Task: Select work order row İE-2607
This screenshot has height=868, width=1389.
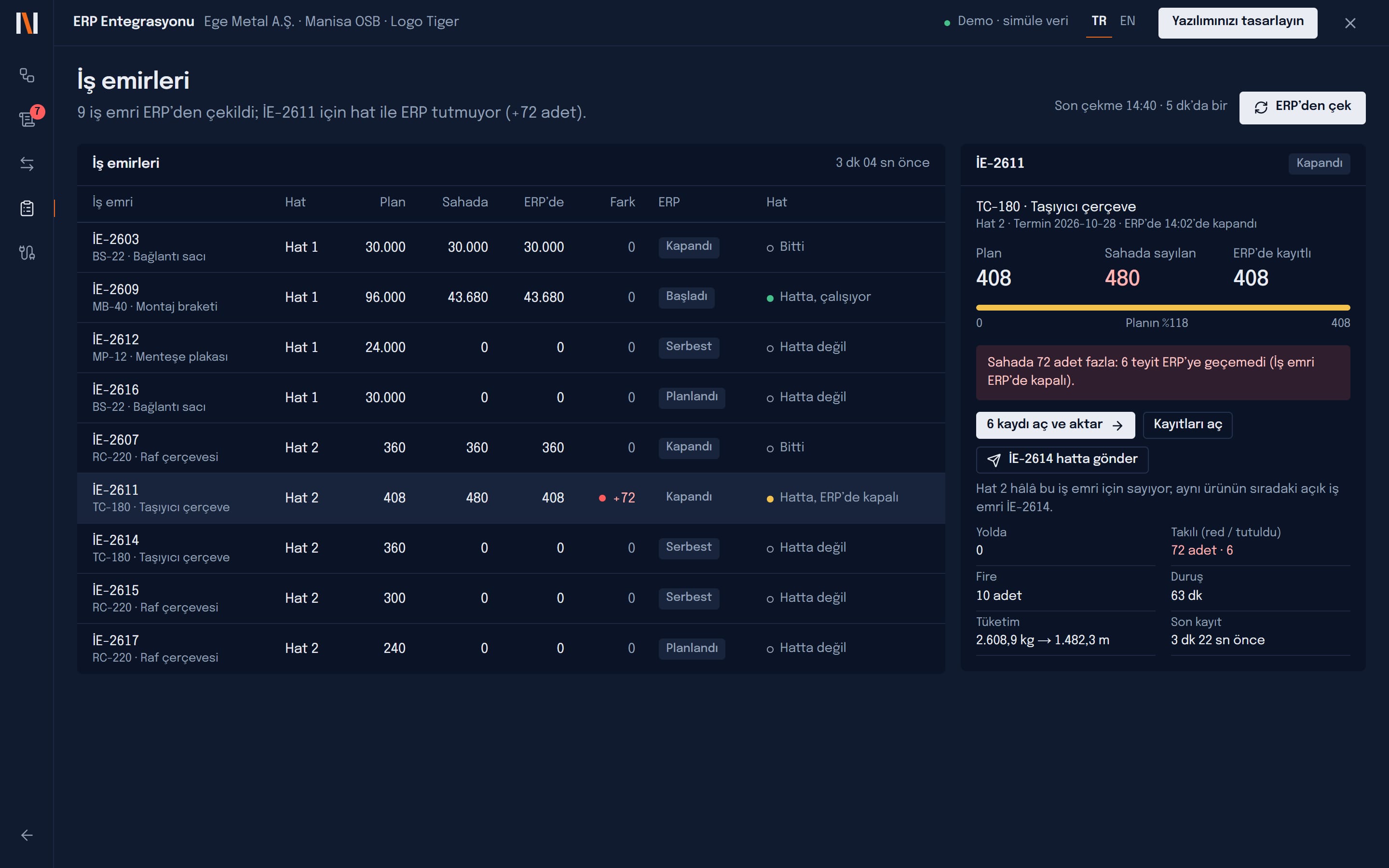Action: point(511,448)
